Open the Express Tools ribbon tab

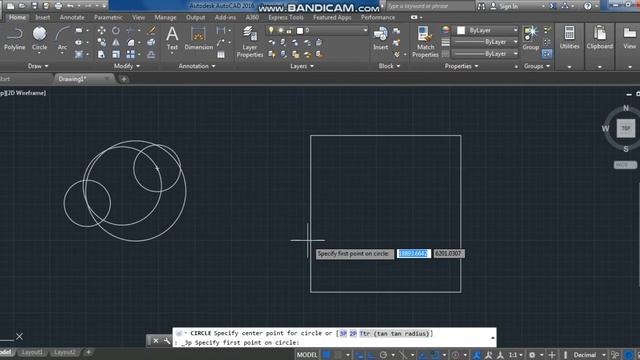click(286, 17)
